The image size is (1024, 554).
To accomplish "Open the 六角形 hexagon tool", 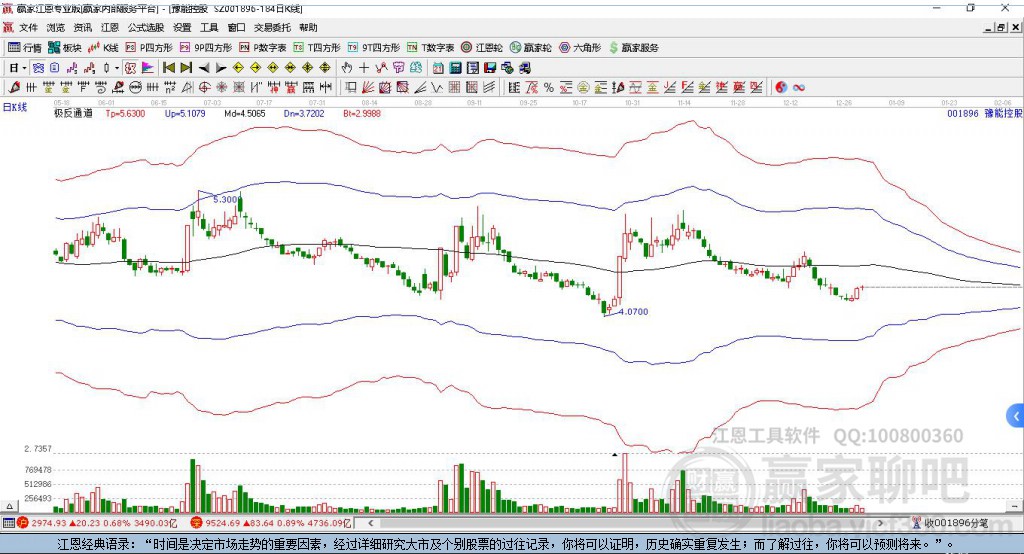I will pyautogui.click(x=580, y=48).
